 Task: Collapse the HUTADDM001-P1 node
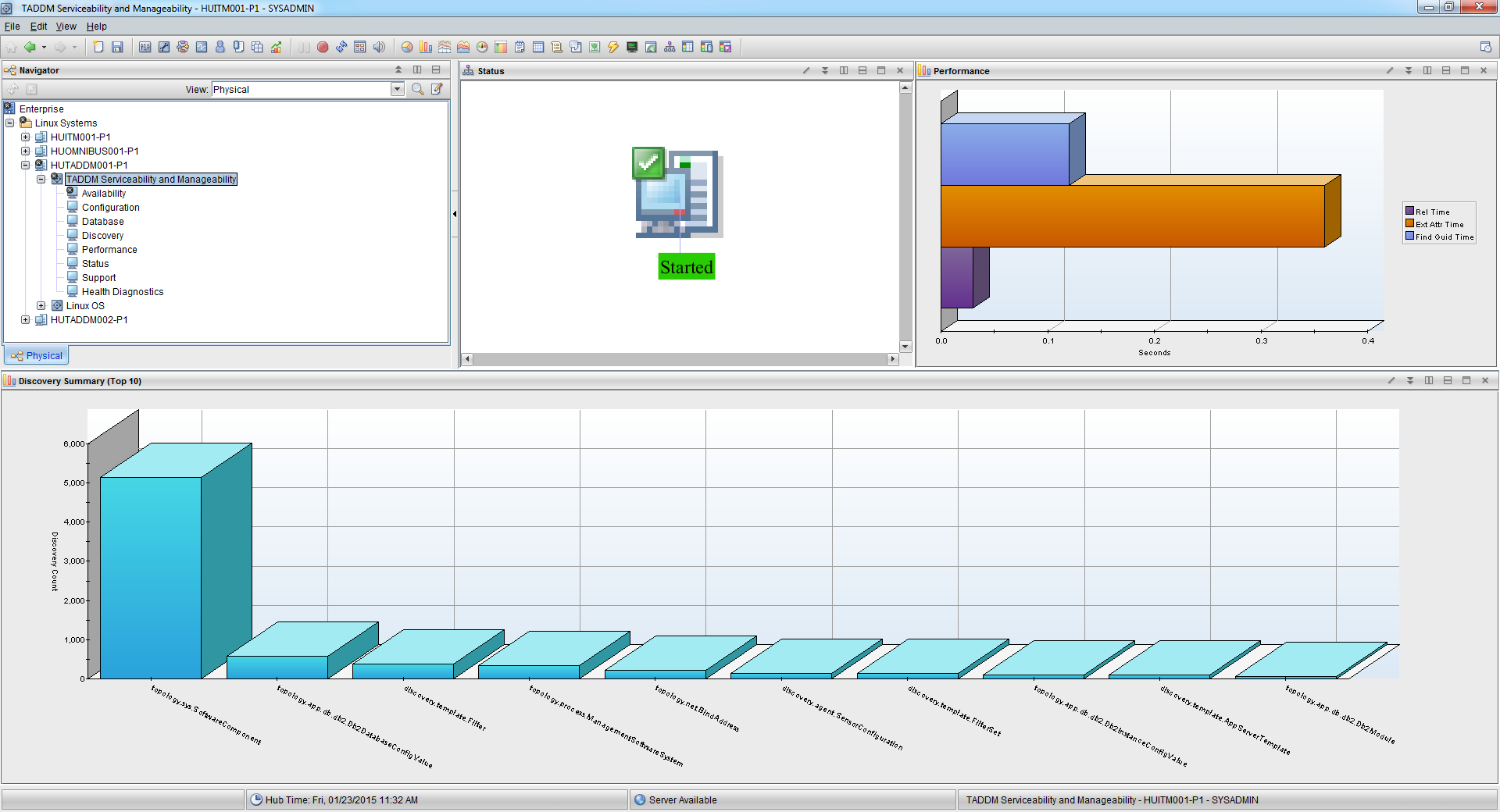coord(26,165)
